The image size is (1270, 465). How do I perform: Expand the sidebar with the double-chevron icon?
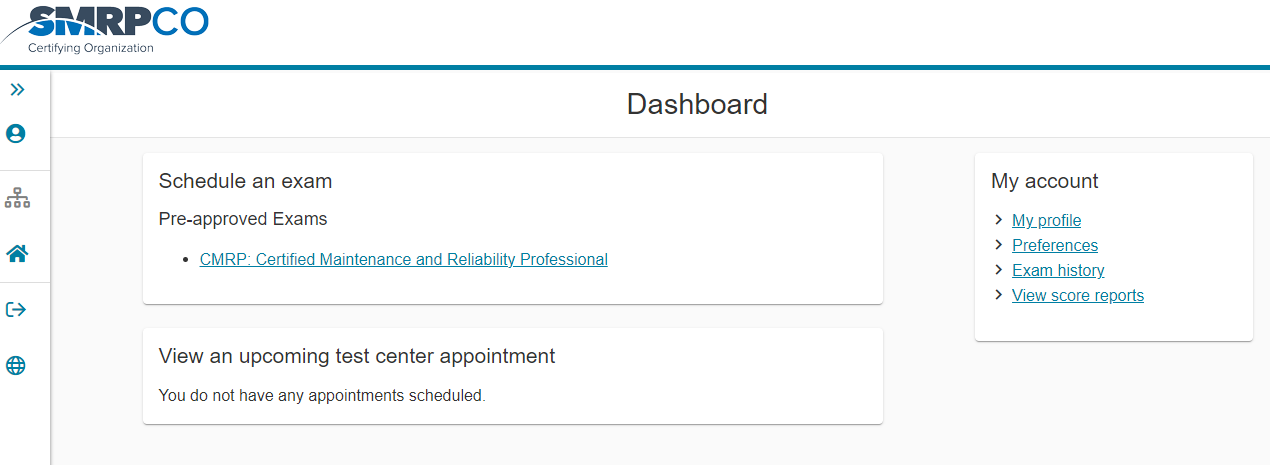[x=17, y=90]
